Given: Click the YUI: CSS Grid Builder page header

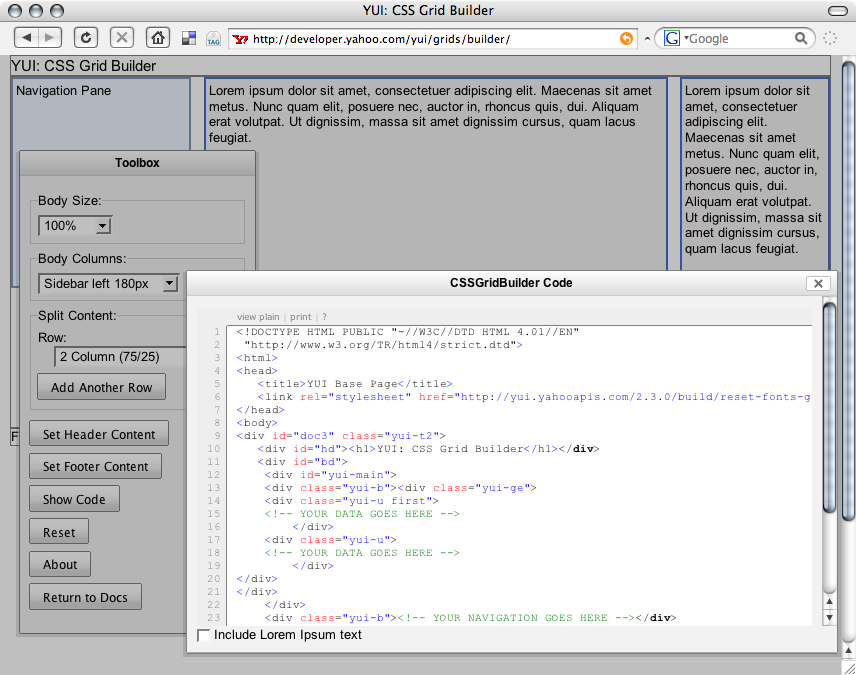Looking at the screenshot, I should point(84,66).
